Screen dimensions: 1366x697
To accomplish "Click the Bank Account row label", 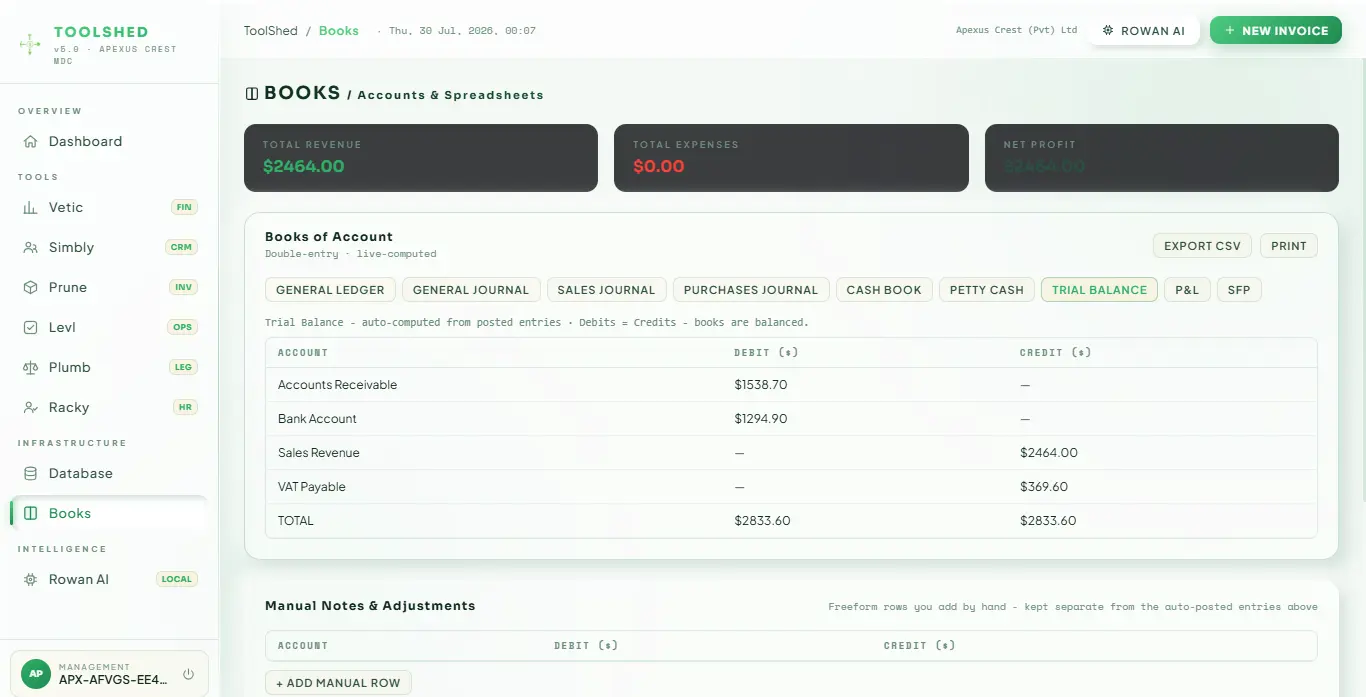I will click(317, 419).
